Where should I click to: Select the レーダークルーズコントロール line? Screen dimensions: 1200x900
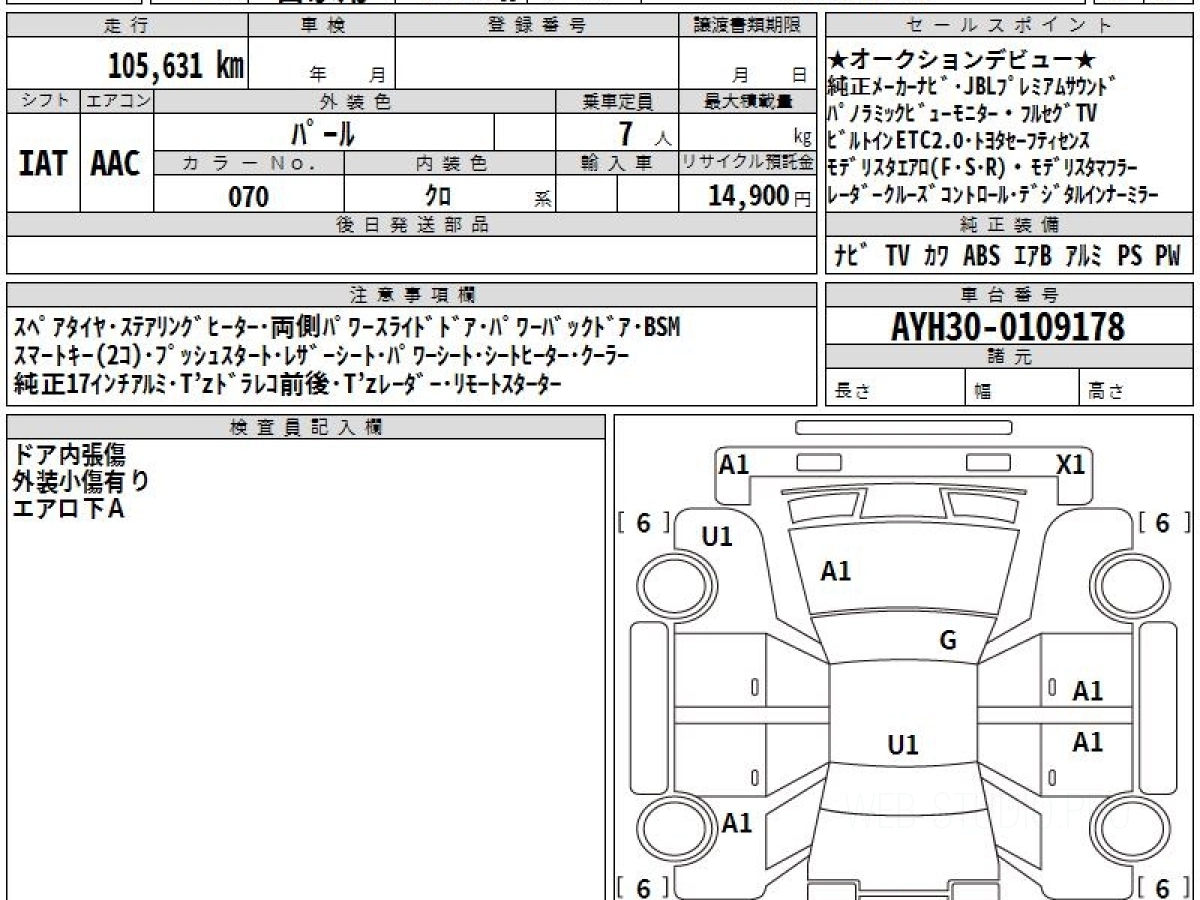click(x=994, y=195)
